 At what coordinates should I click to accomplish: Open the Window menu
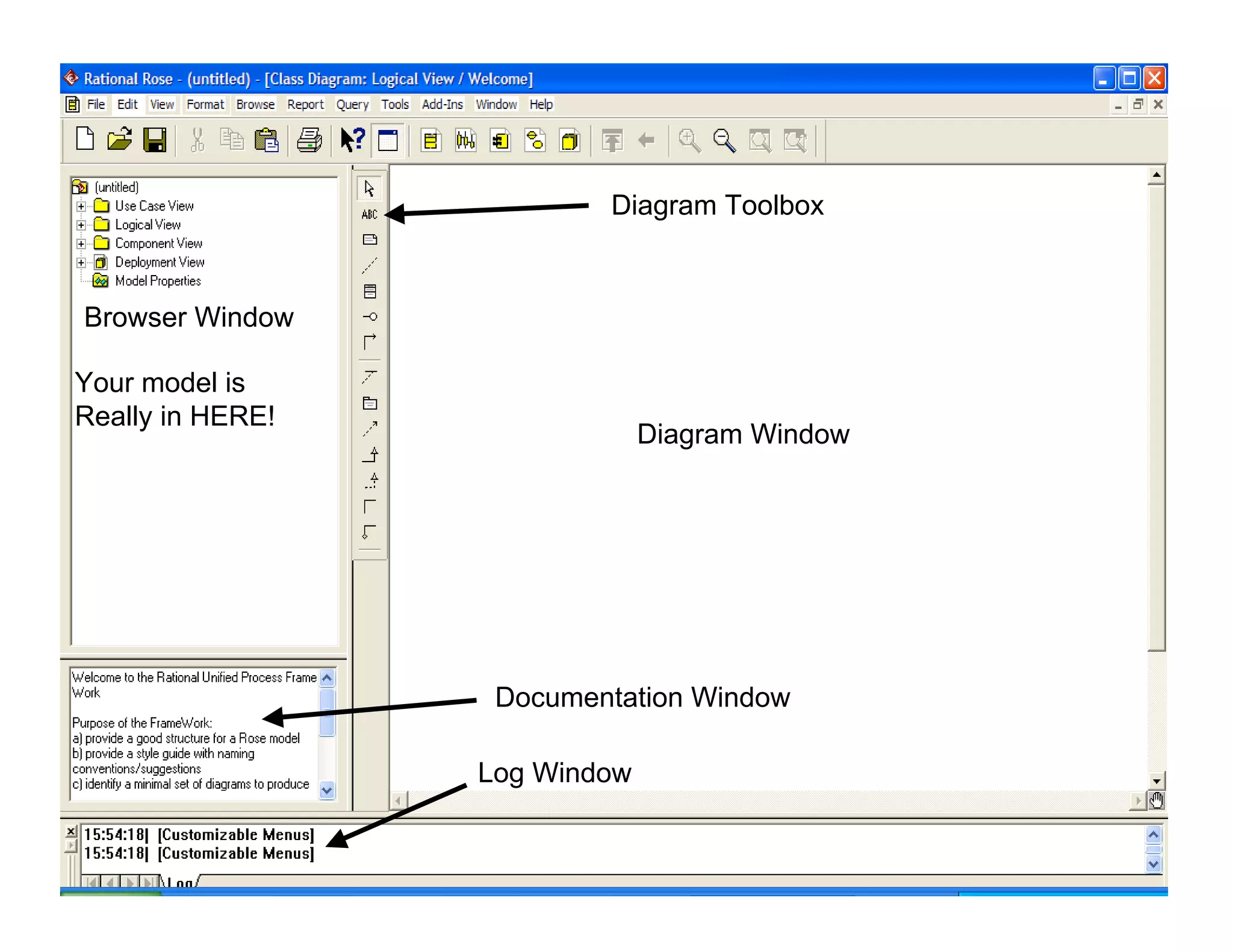pos(496,105)
